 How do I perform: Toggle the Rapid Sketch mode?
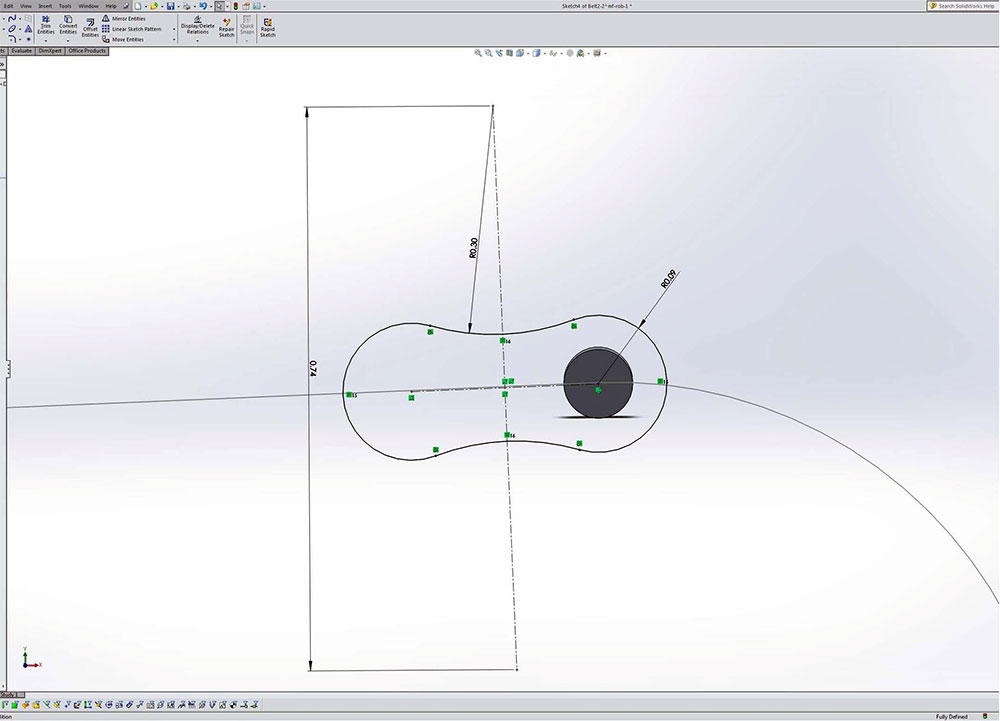tap(267, 26)
